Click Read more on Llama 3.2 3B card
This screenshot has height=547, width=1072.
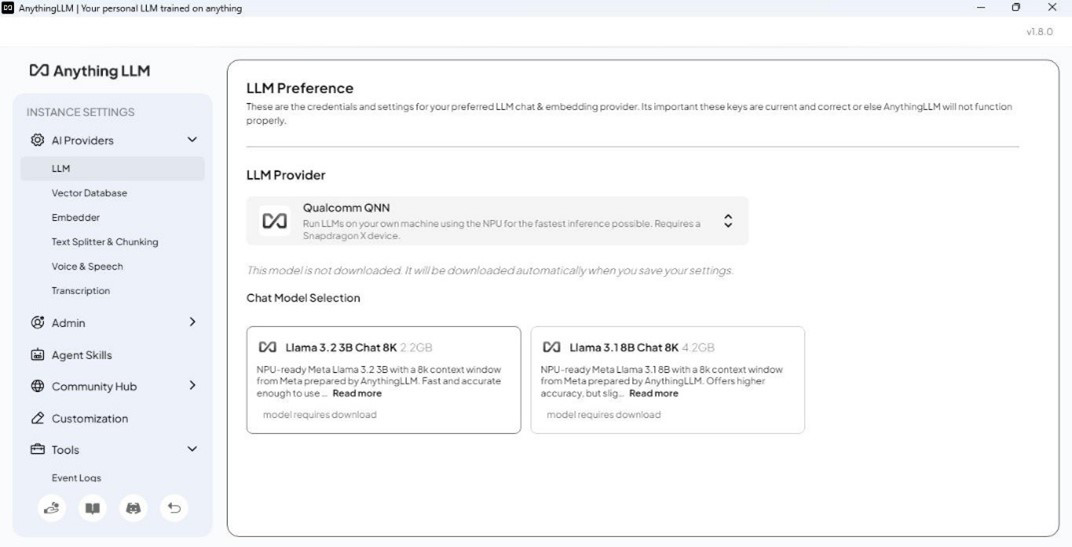coord(357,393)
